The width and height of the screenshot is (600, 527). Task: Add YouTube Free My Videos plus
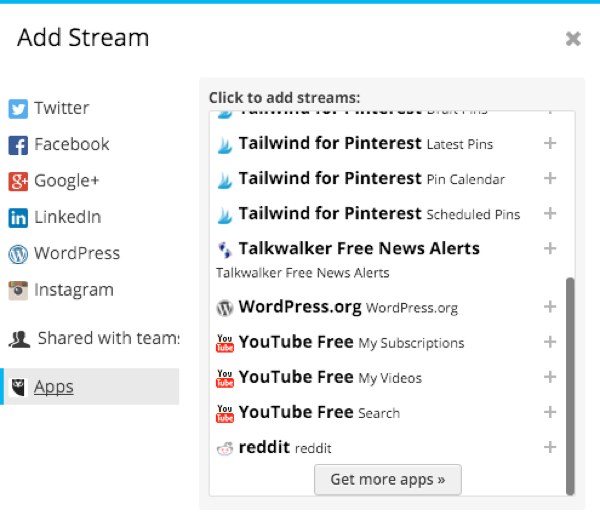(550, 377)
